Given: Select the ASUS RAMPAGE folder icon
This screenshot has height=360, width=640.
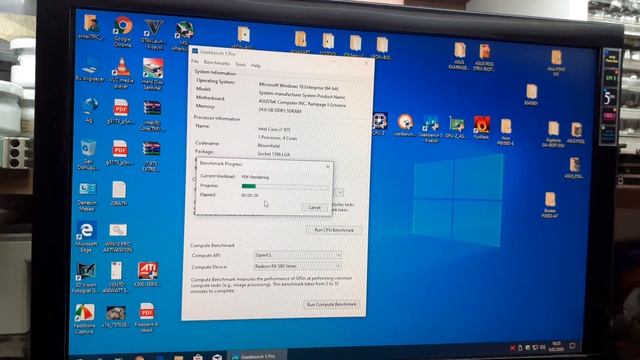Looking at the screenshot, I should 459,56.
